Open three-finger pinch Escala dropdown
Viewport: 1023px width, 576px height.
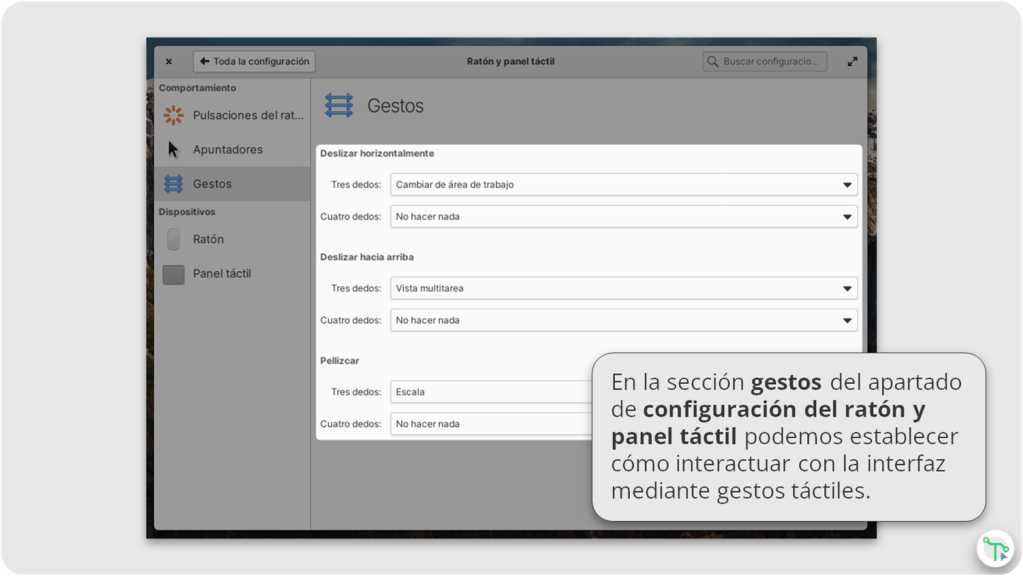point(490,392)
